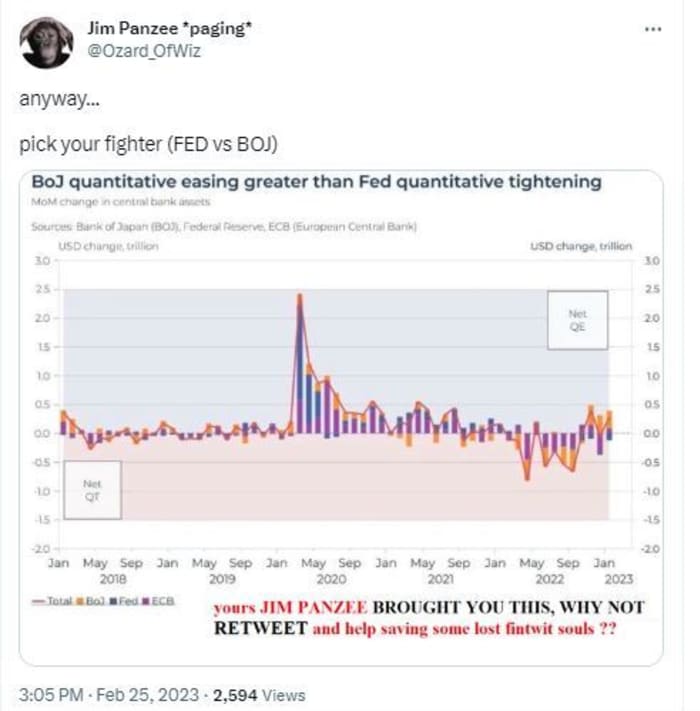Open the @Ozard_OfWiz handle link
The image size is (700, 711).
tap(144, 51)
